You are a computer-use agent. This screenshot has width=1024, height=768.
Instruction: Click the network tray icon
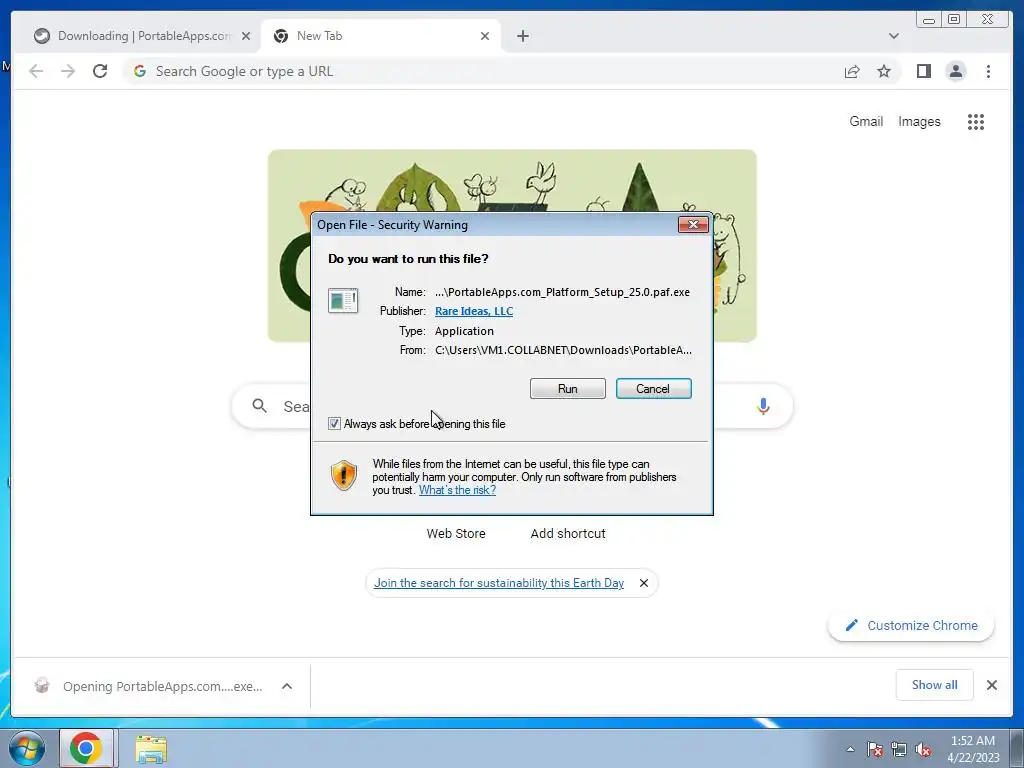[x=899, y=749]
